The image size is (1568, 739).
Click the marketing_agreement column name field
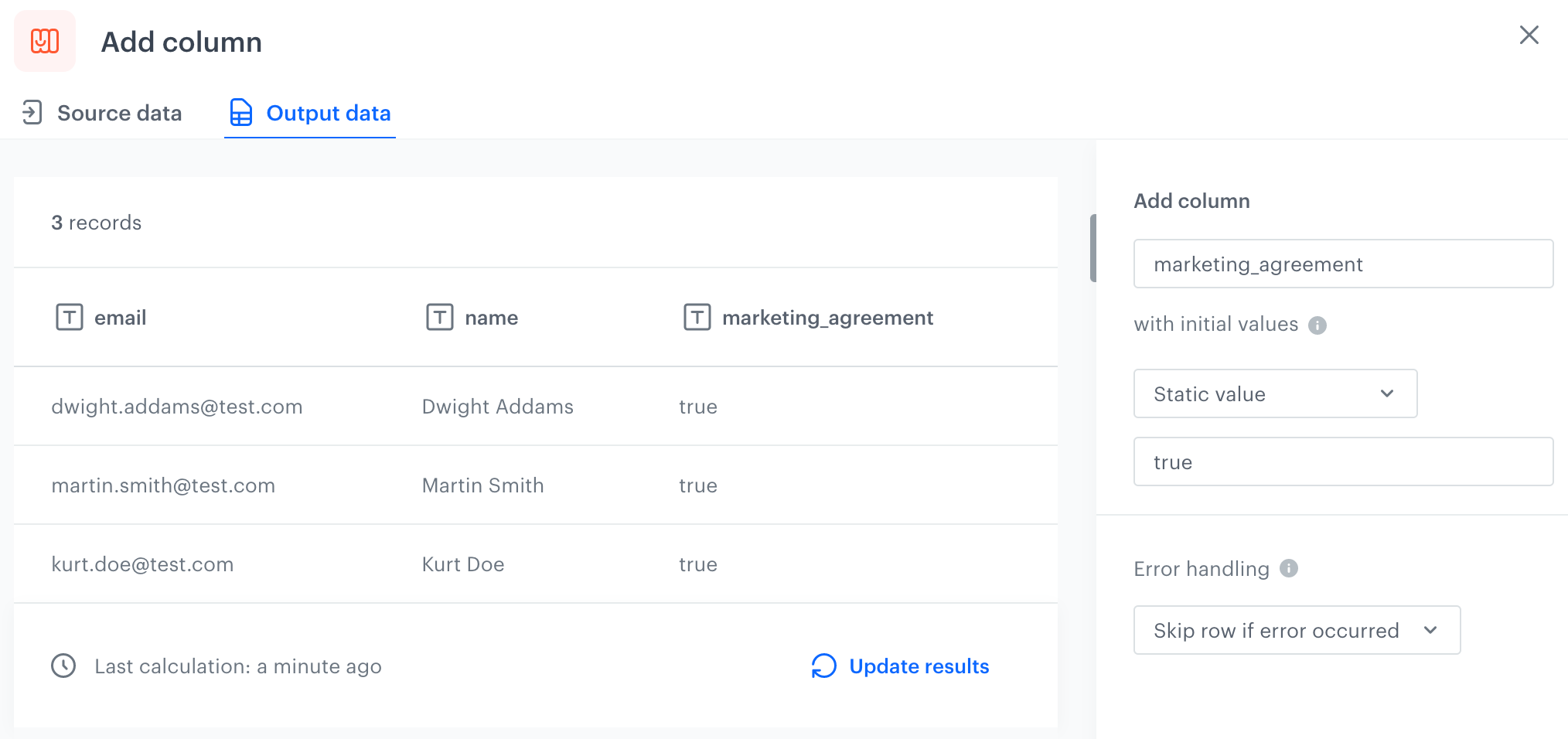[x=1343, y=264]
